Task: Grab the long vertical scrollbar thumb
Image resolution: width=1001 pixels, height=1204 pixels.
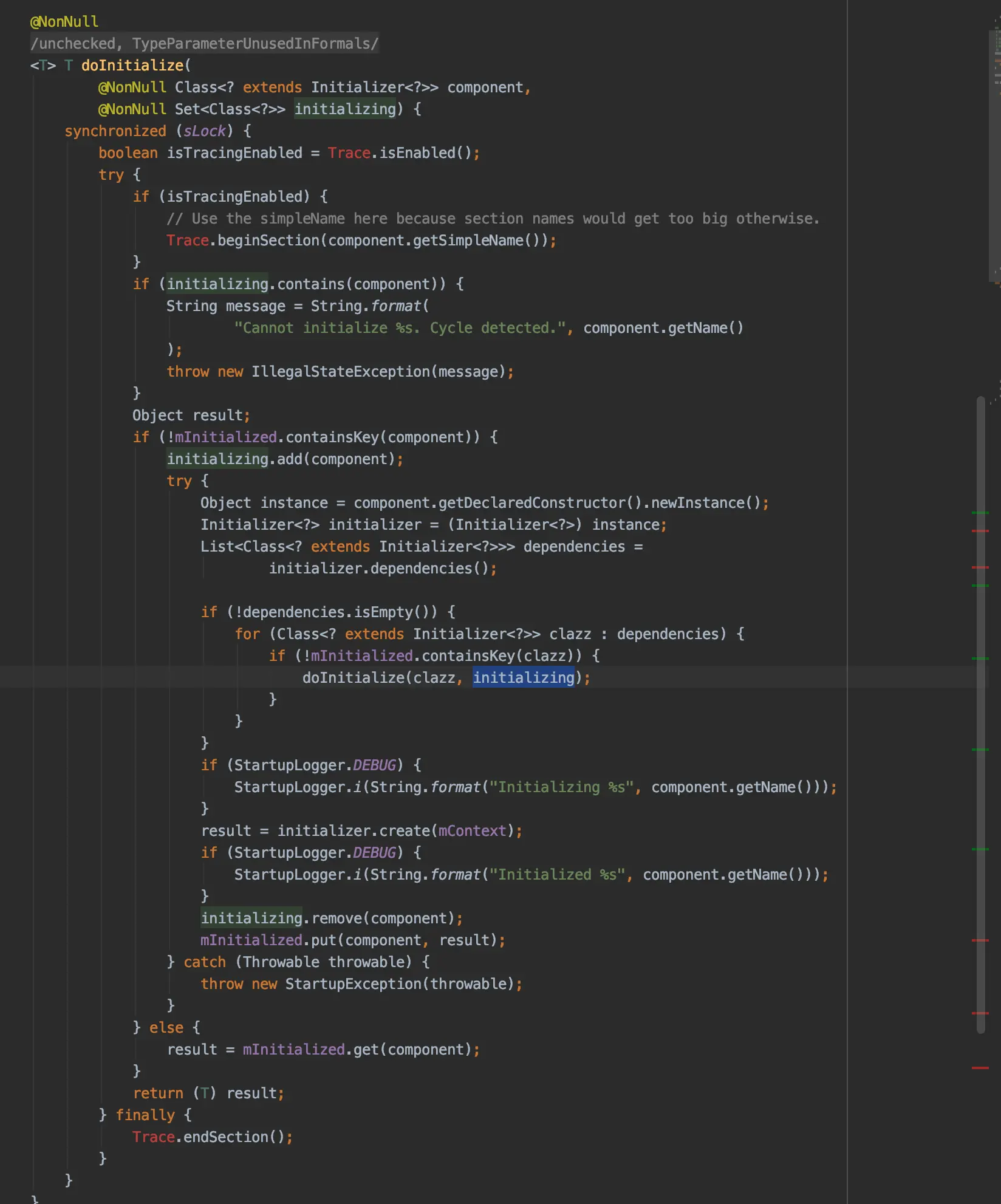Action: point(980,714)
